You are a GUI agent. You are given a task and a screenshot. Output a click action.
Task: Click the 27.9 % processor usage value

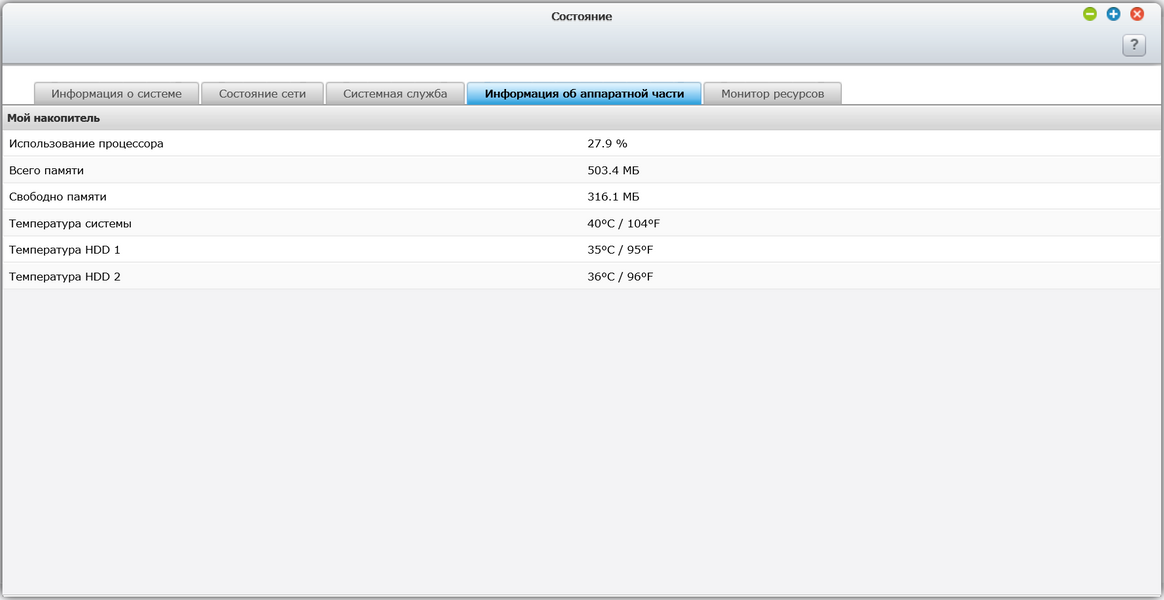(607, 144)
